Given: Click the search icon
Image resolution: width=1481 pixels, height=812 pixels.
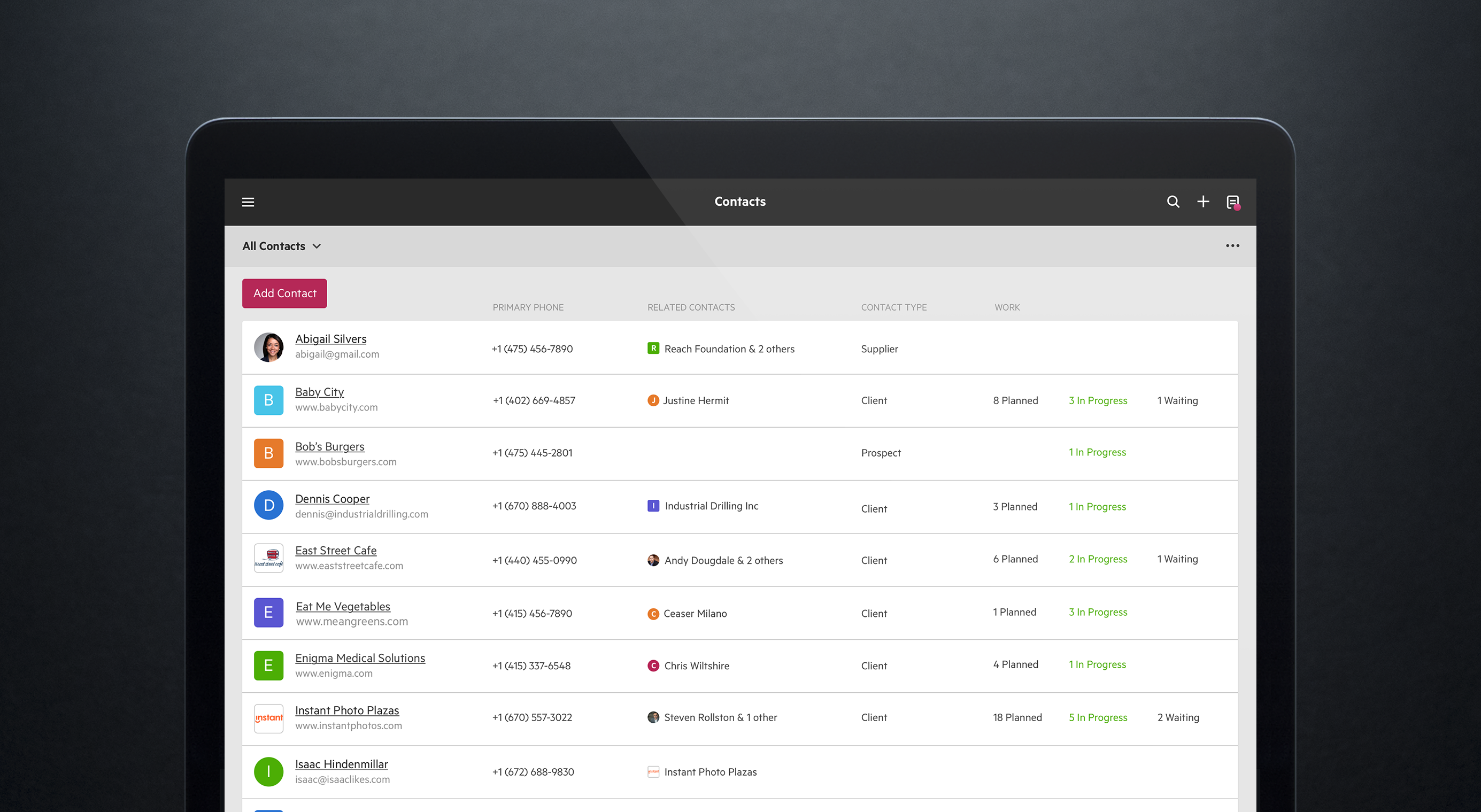Looking at the screenshot, I should click(1173, 202).
